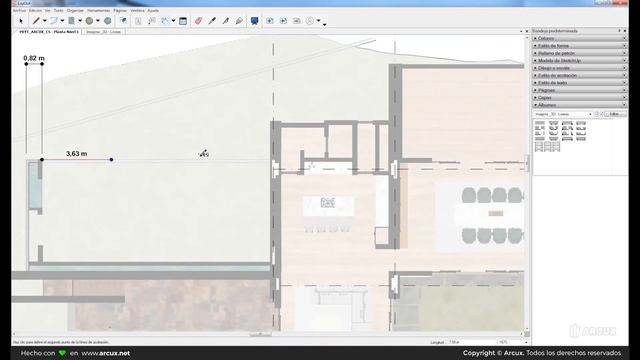The height and width of the screenshot is (360, 640).
Task: Click the canvas horizontal scrollbar left arrow
Action: [15, 334]
